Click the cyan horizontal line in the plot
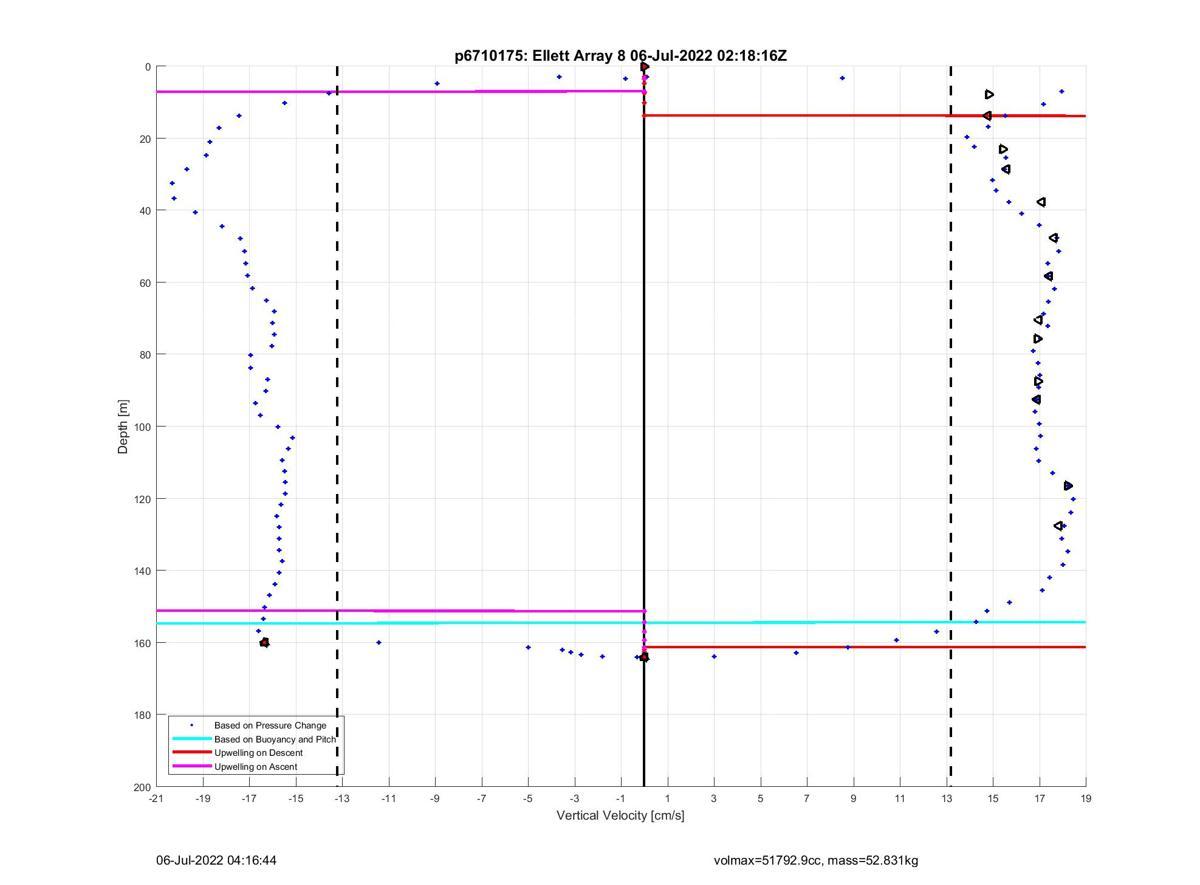This screenshot has height=885, width=1200. coord(620,623)
